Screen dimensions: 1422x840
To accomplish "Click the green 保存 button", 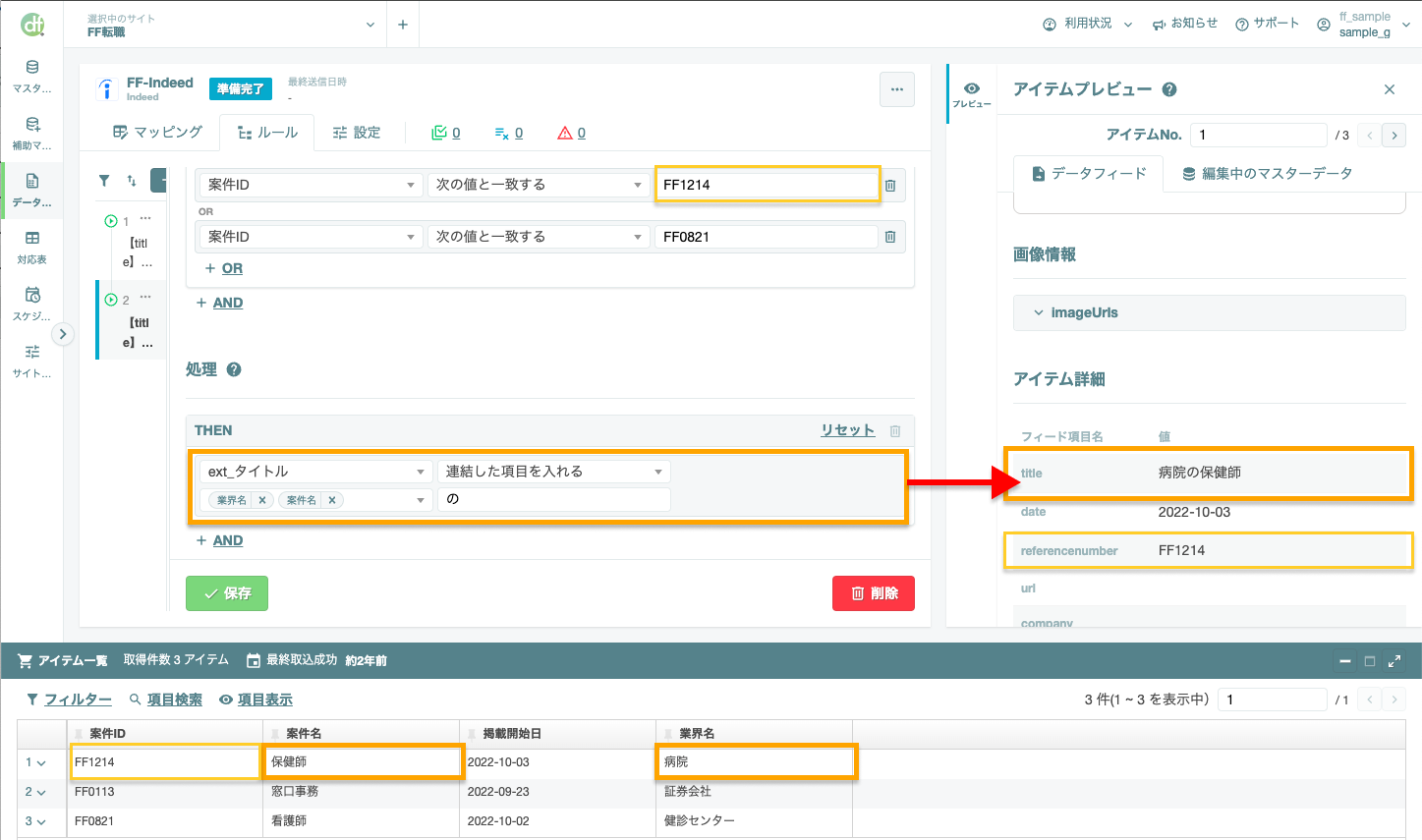I will click(227, 593).
